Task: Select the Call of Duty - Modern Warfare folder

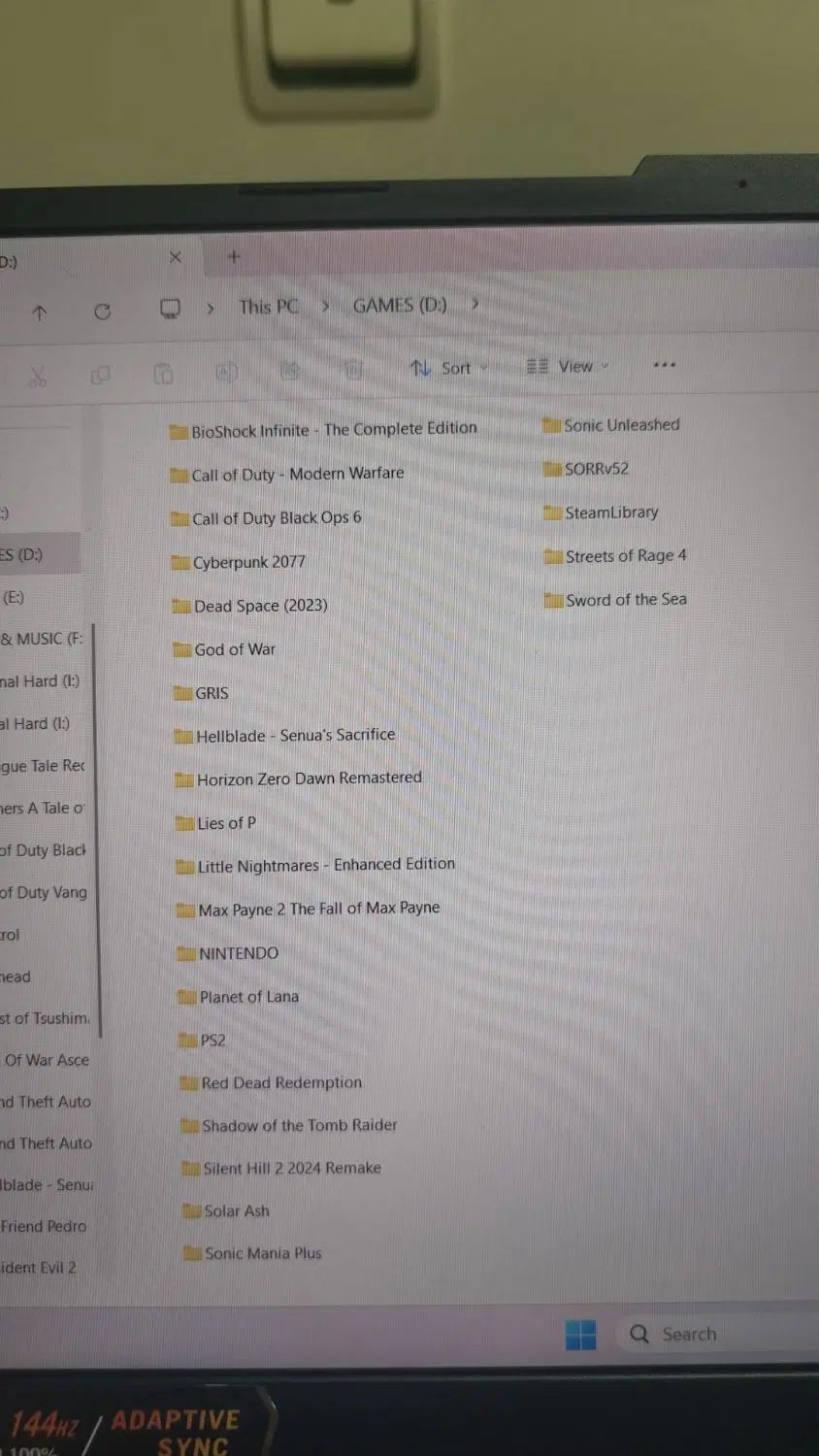Action: click(287, 475)
